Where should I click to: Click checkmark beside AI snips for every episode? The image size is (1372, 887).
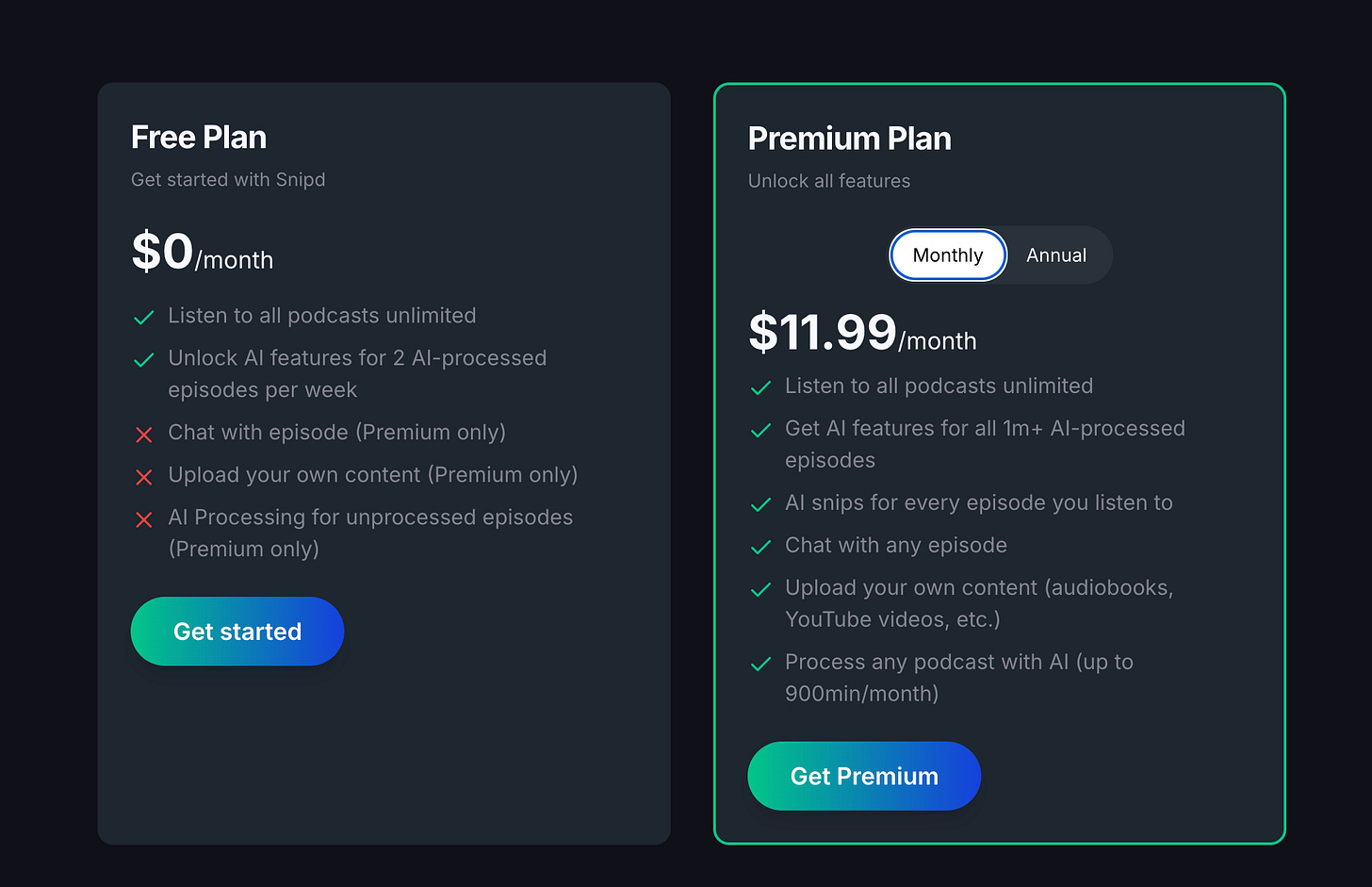point(760,504)
